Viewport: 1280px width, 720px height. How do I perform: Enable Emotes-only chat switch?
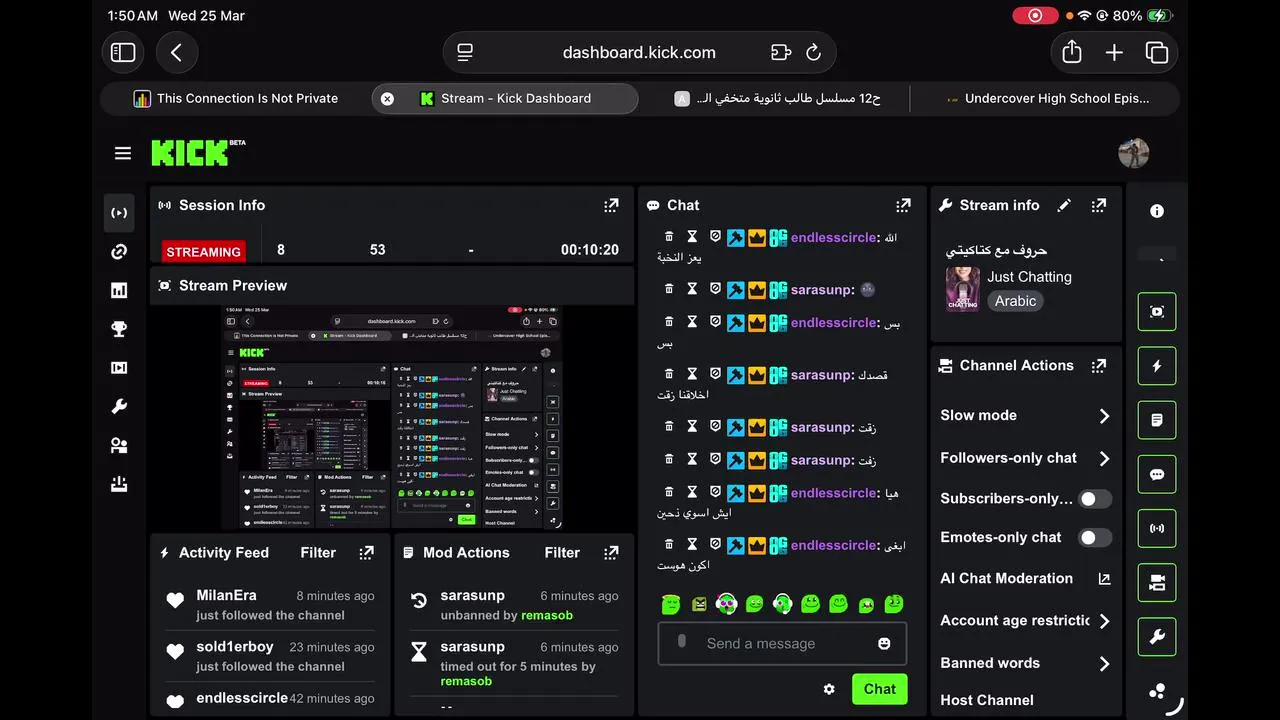(1094, 537)
